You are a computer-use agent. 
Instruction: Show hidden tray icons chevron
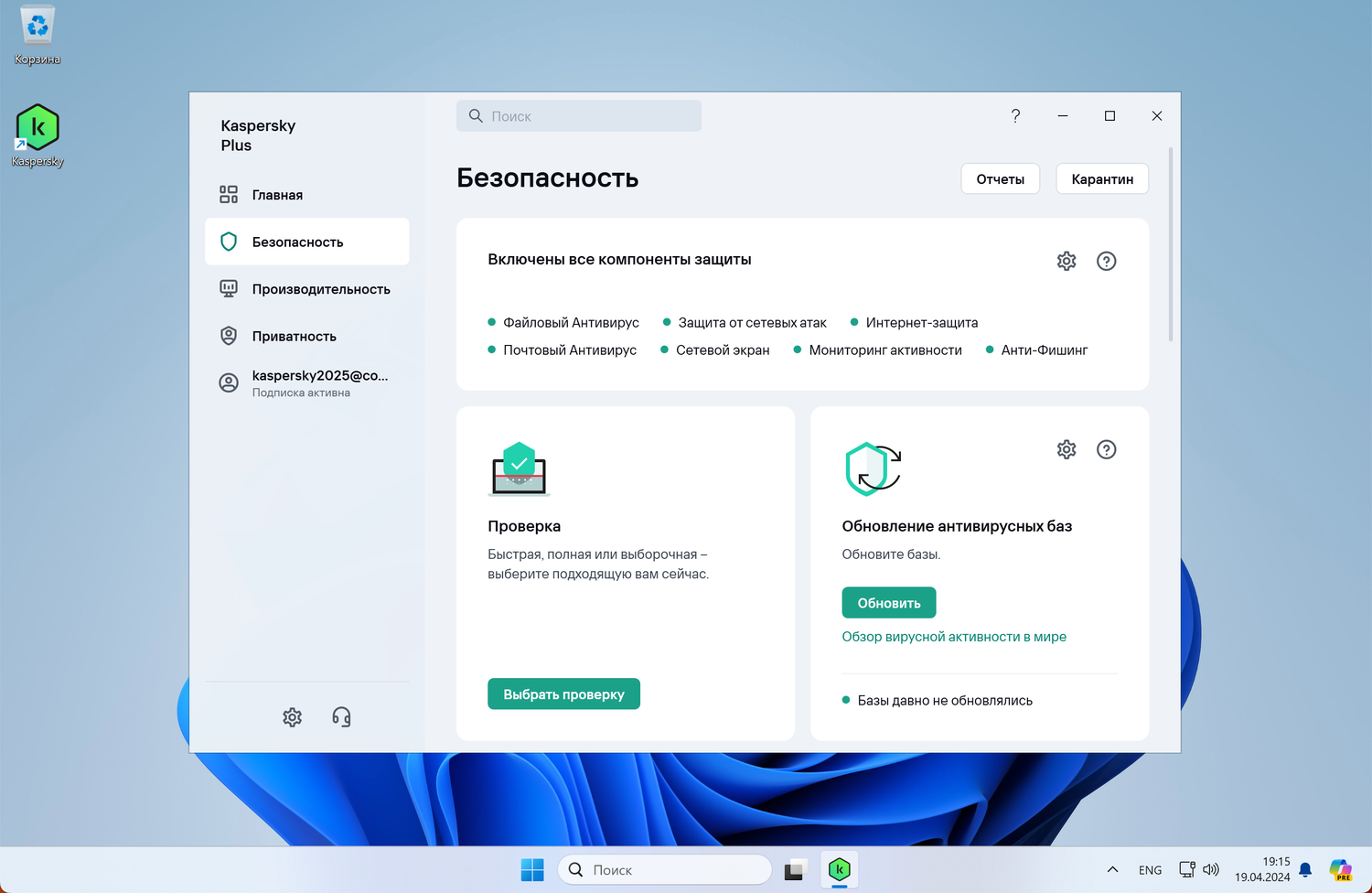pos(1112,870)
